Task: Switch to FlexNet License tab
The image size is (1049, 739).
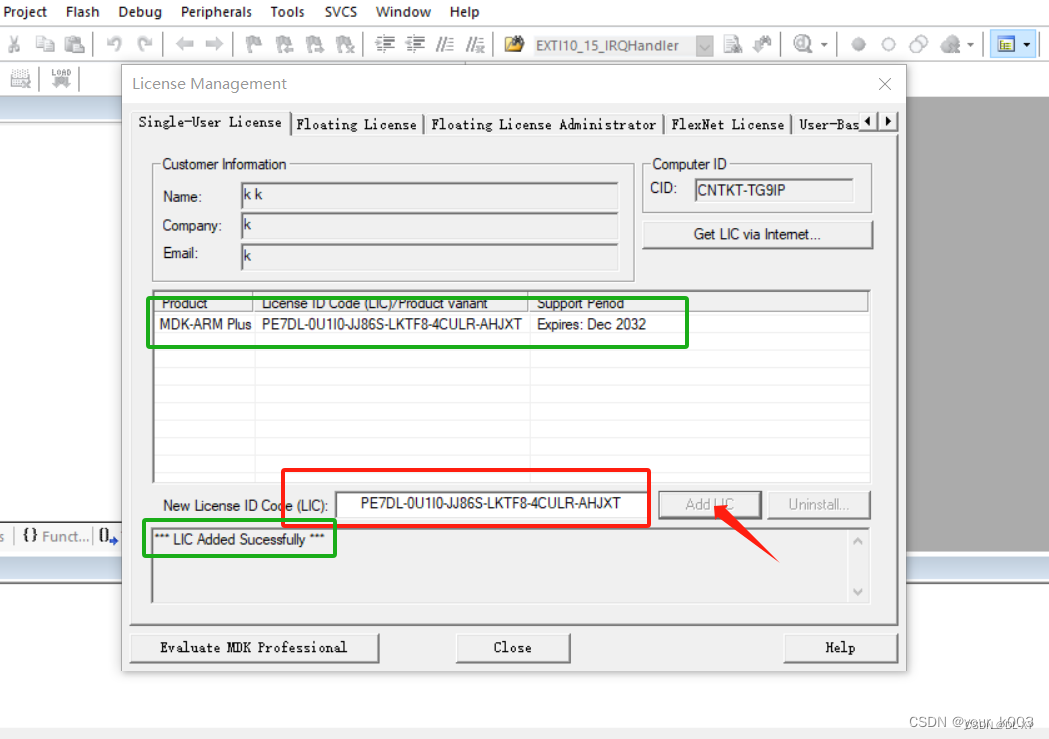Action: coord(728,124)
